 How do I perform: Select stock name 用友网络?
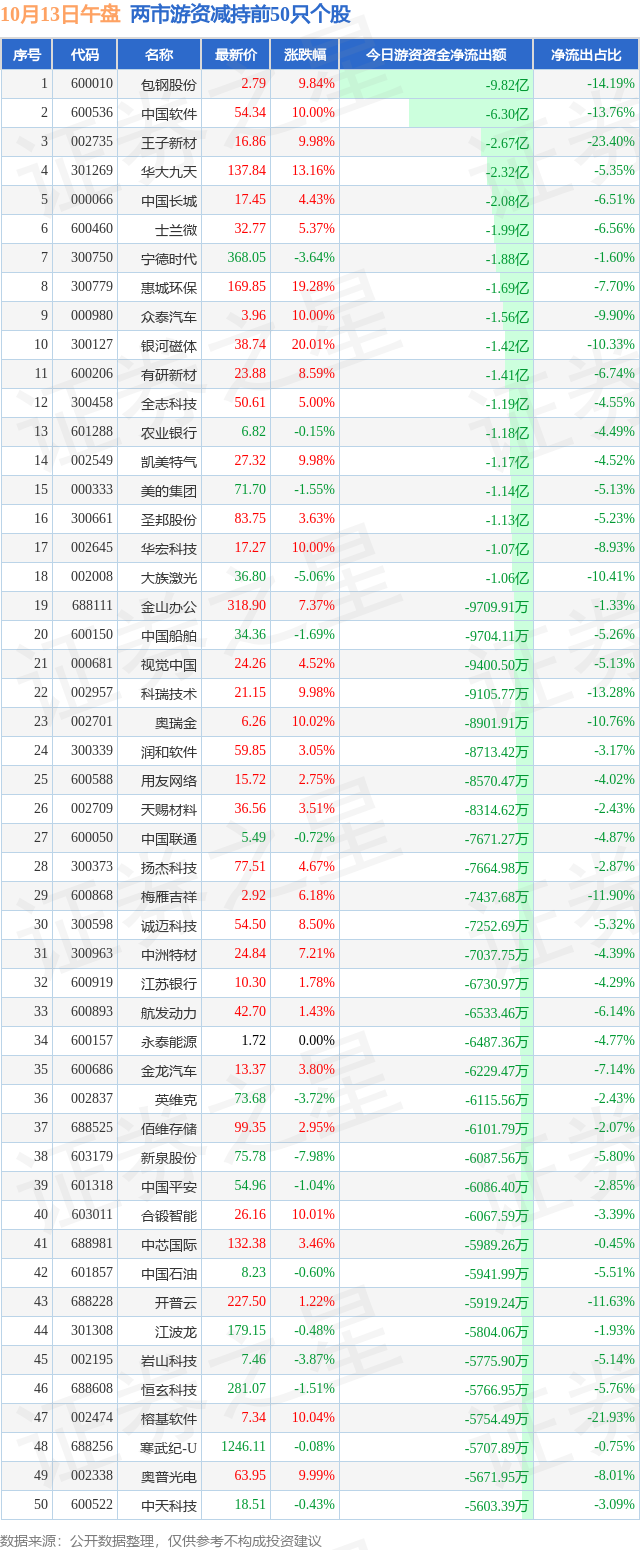click(169, 780)
